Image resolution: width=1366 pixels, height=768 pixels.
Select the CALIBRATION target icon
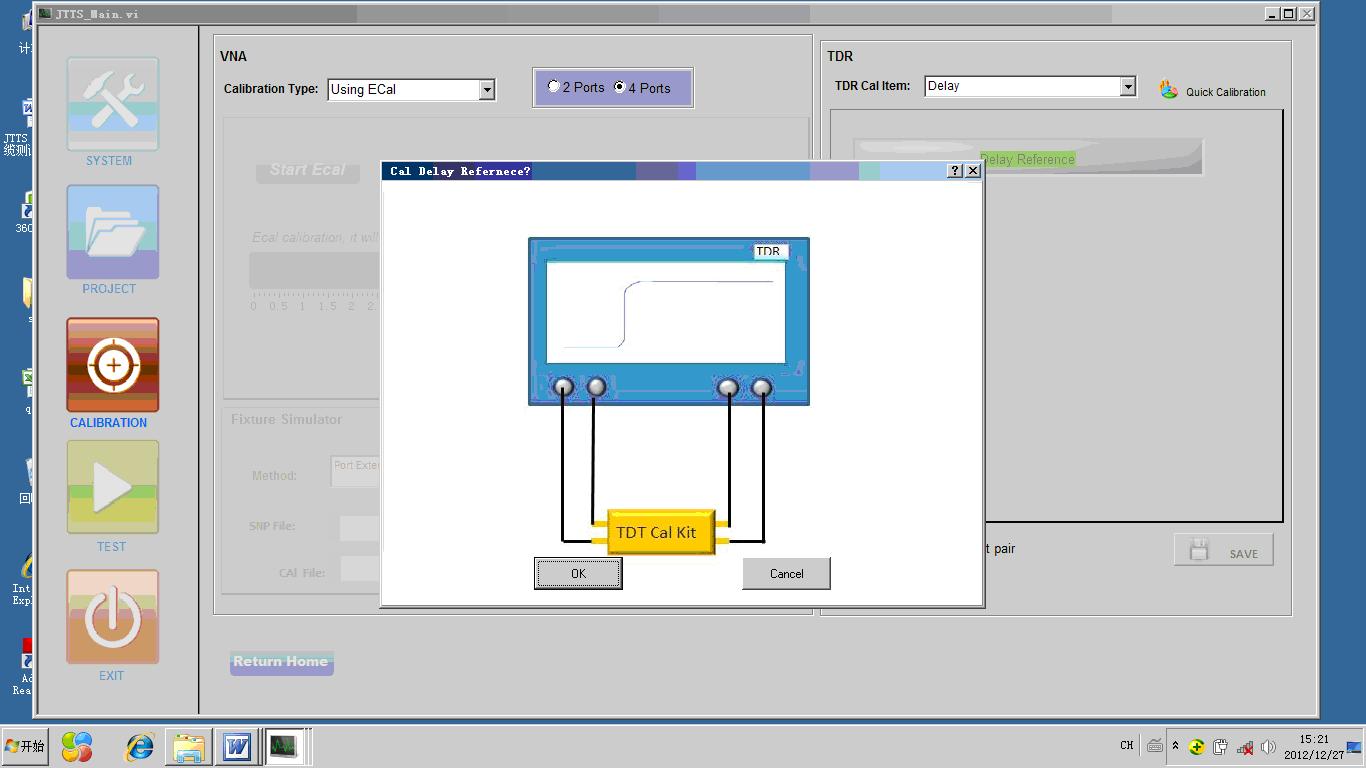[112, 365]
